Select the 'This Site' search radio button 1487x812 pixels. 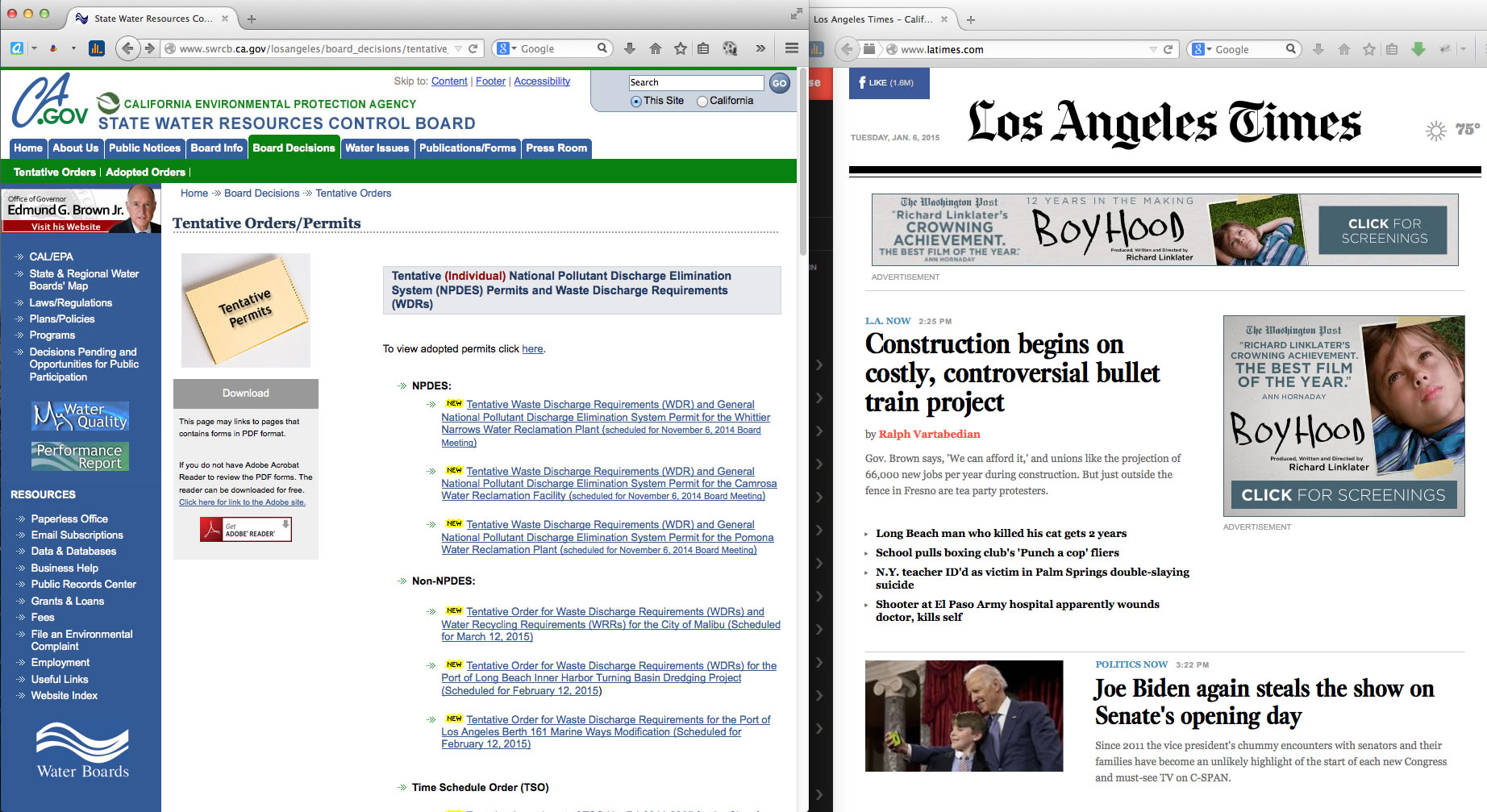click(636, 102)
